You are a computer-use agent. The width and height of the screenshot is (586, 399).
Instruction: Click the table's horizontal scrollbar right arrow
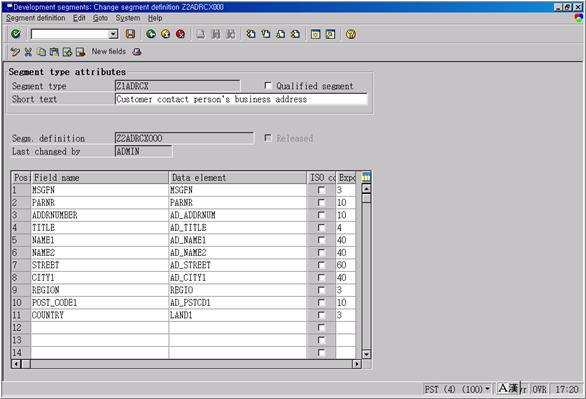pyautogui.click(x=357, y=364)
